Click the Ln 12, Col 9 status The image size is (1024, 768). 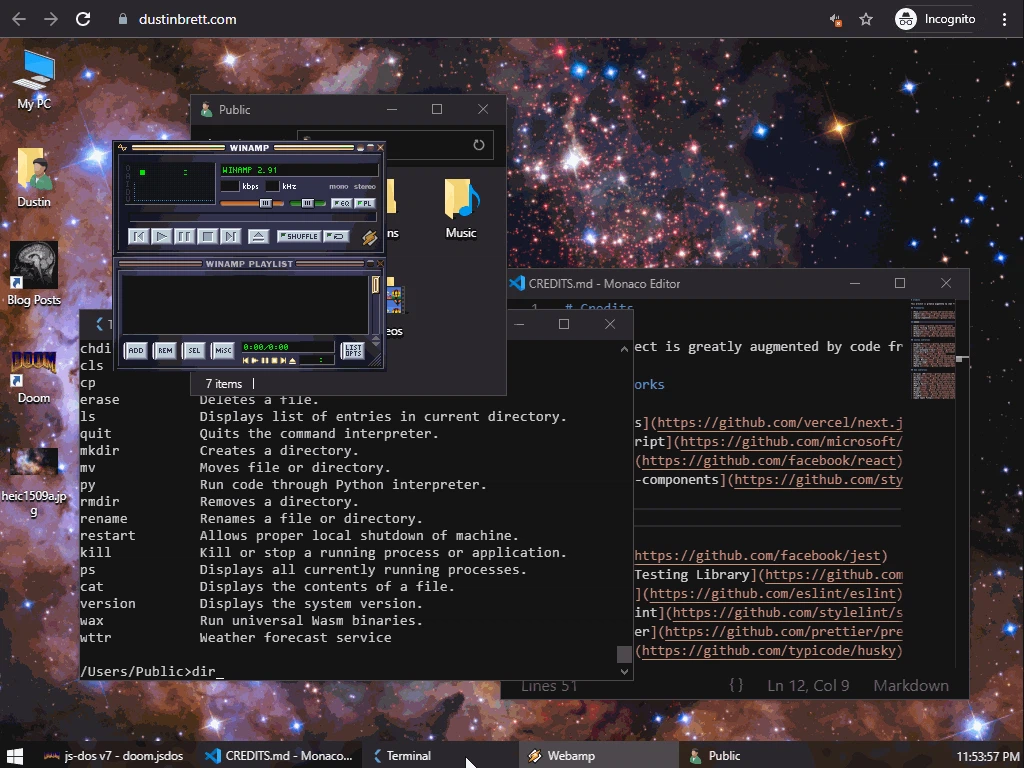(x=808, y=685)
